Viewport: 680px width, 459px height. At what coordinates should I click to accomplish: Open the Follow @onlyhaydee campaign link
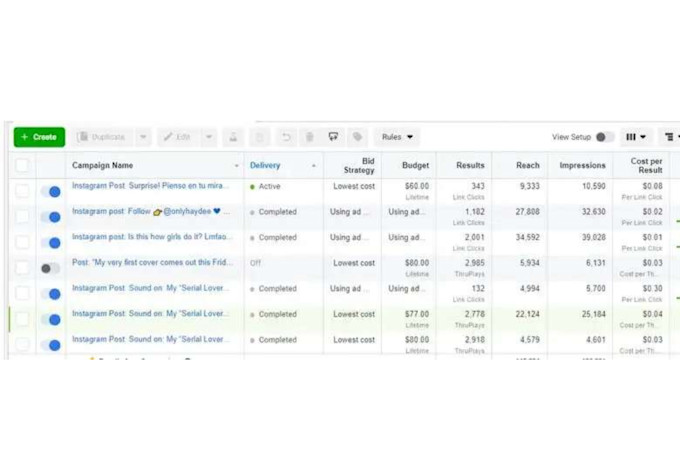click(150, 211)
